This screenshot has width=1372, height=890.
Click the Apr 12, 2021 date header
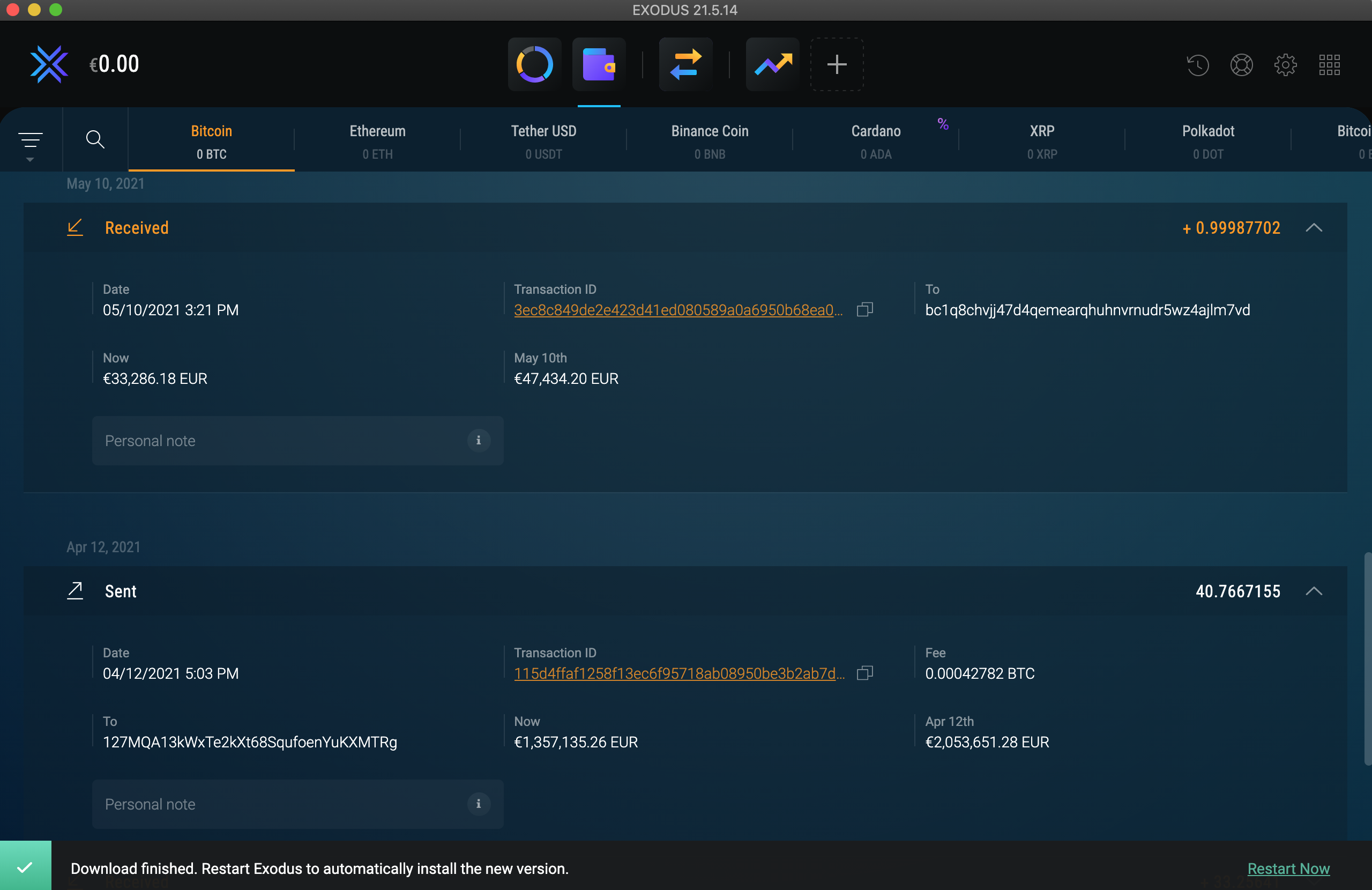(x=104, y=547)
